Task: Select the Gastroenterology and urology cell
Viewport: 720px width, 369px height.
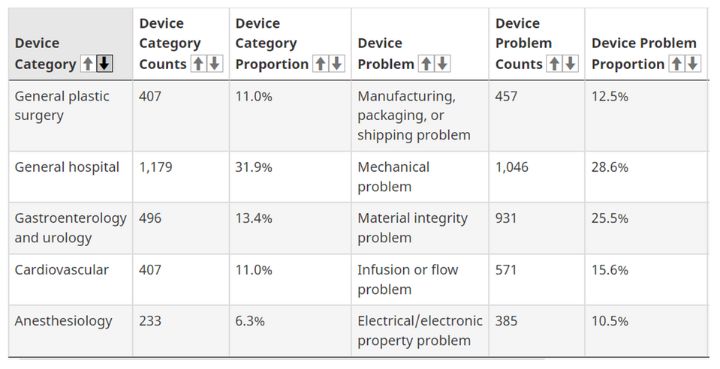Action: pyautogui.click(x=71, y=228)
